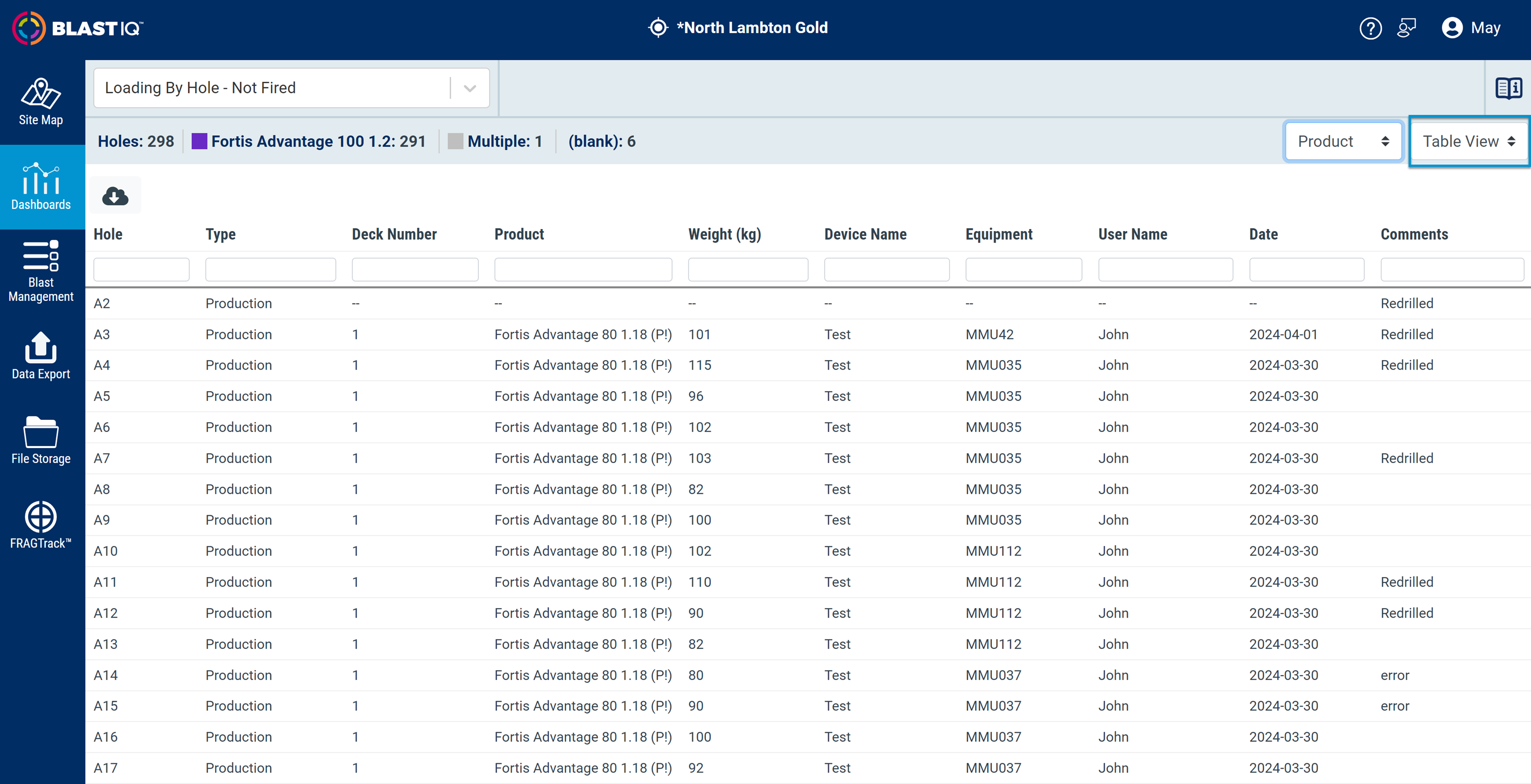Select hole A16 cell
Screen dimensions: 1531x784
pyautogui.click(x=105, y=737)
